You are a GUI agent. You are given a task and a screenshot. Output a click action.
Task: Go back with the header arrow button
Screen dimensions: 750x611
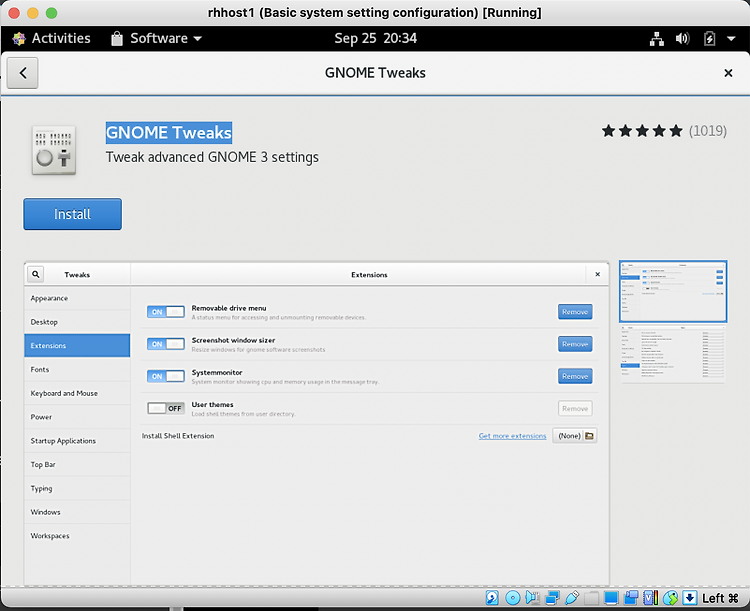pos(22,73)
